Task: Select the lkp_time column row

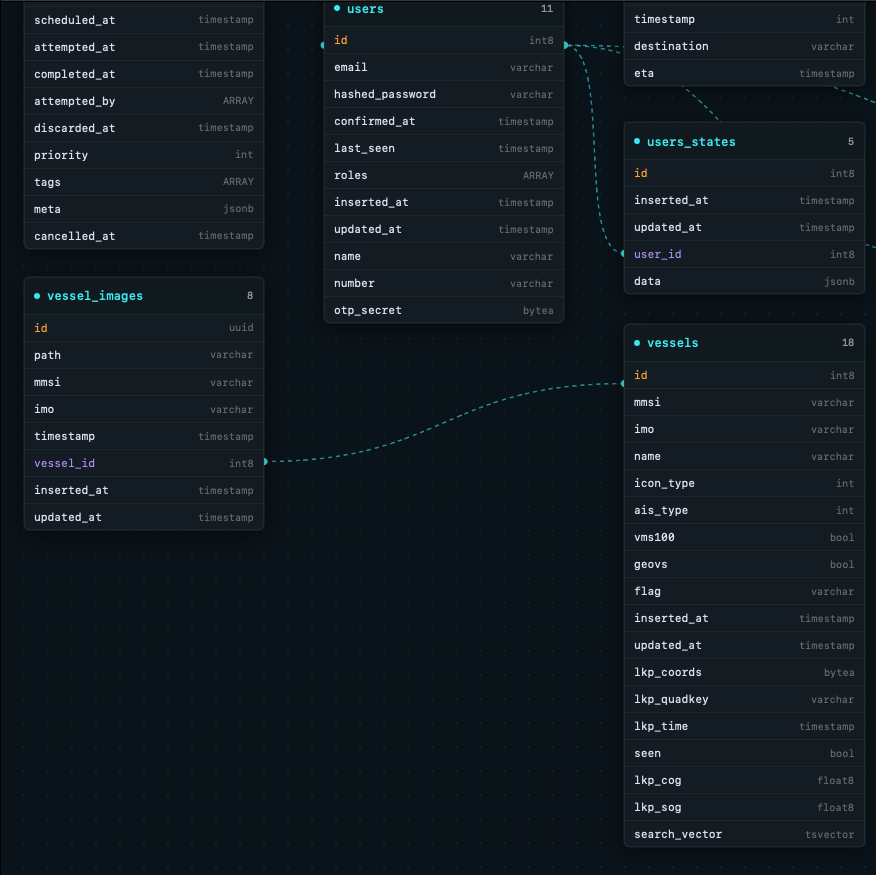Action: [x=744, y=726]
